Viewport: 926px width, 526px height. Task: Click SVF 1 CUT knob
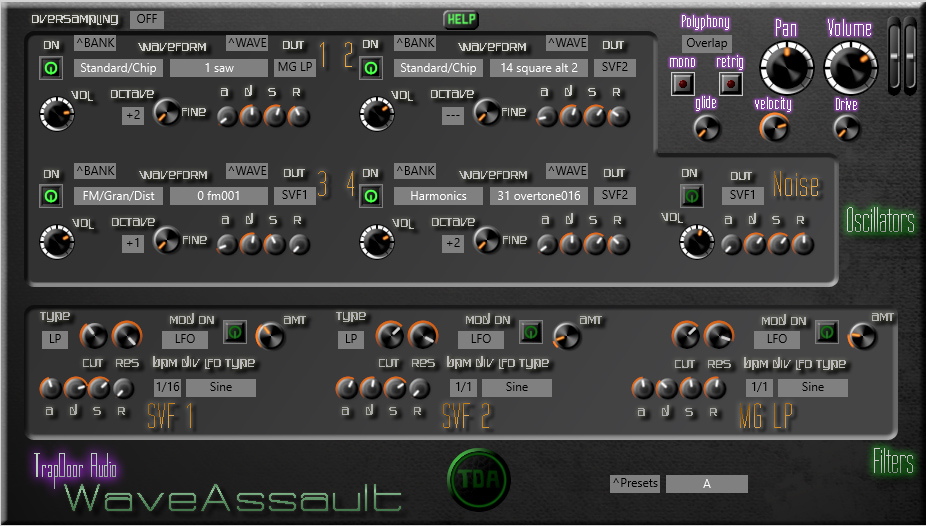point(93,336)
